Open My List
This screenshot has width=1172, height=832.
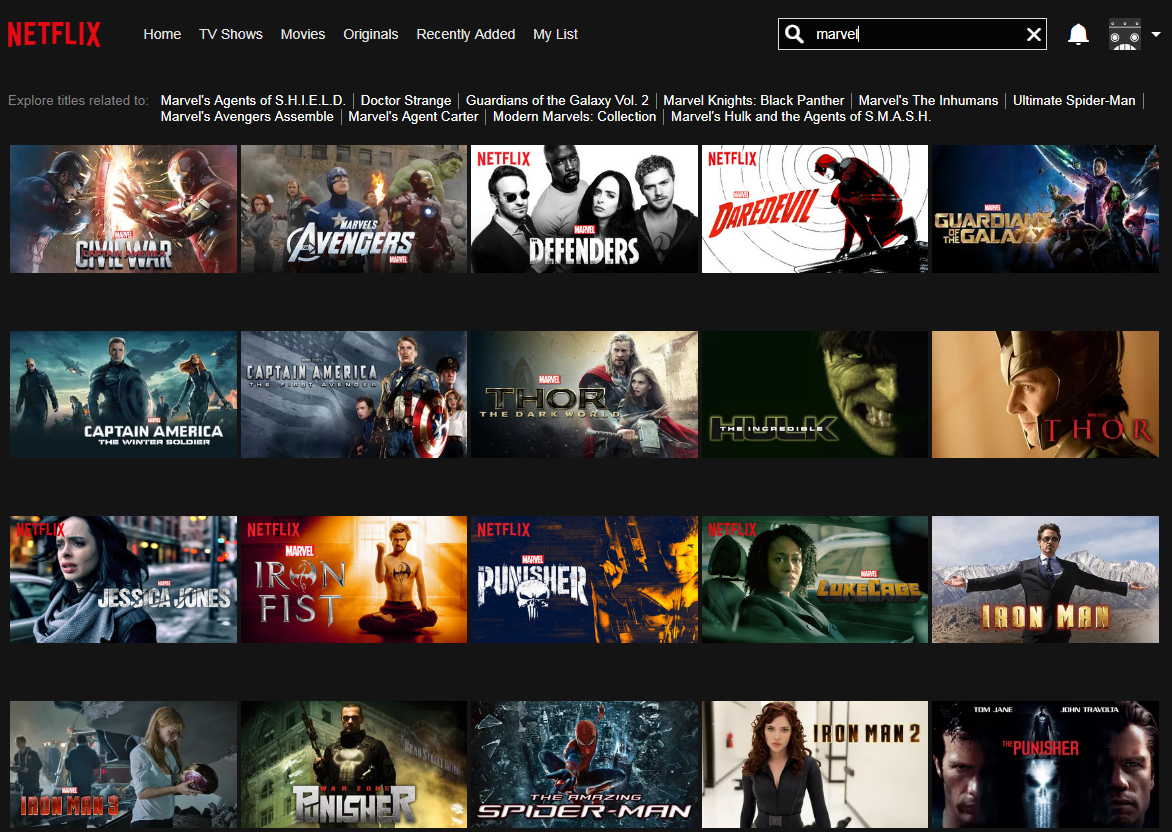pyautogui.click(x=555, y=34)
